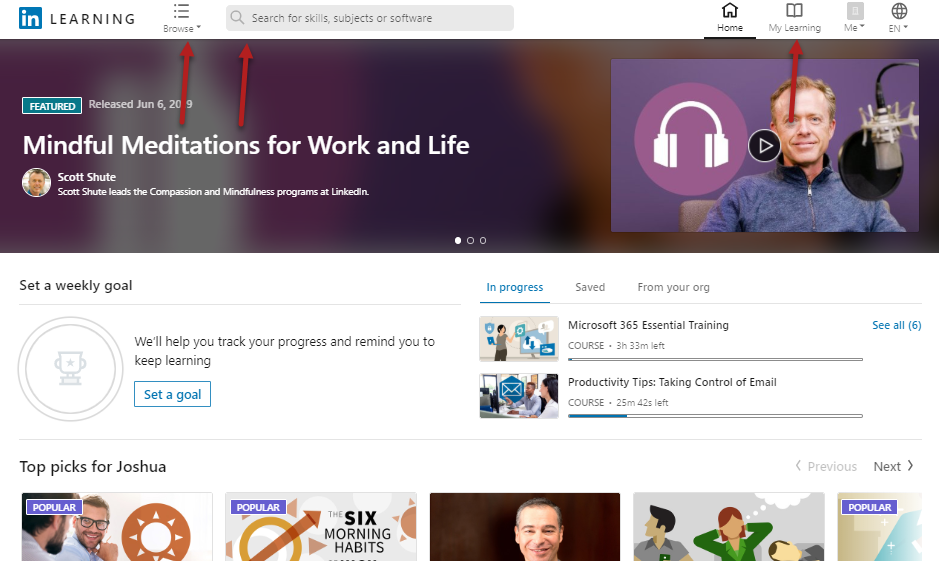939x561 pixels.
Task: Click Next arrow in Top picks
Action: 893,467
